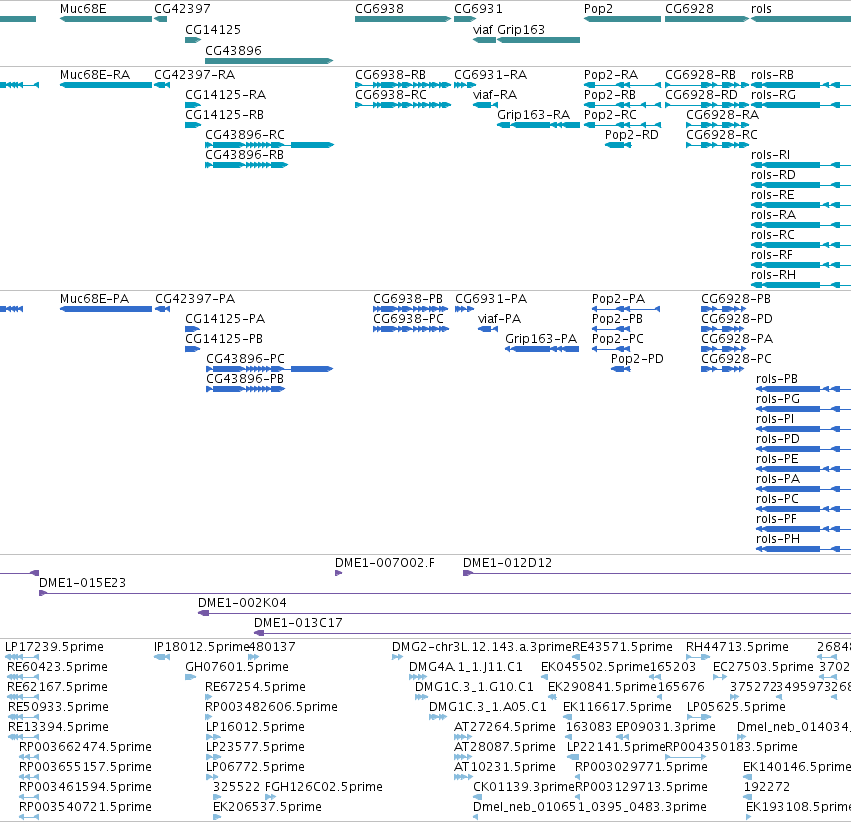Image resolution: width=851 pixels, height=822 pixels.
Task: Open the RE60423.5prime EST label
Action: [58, 667]
